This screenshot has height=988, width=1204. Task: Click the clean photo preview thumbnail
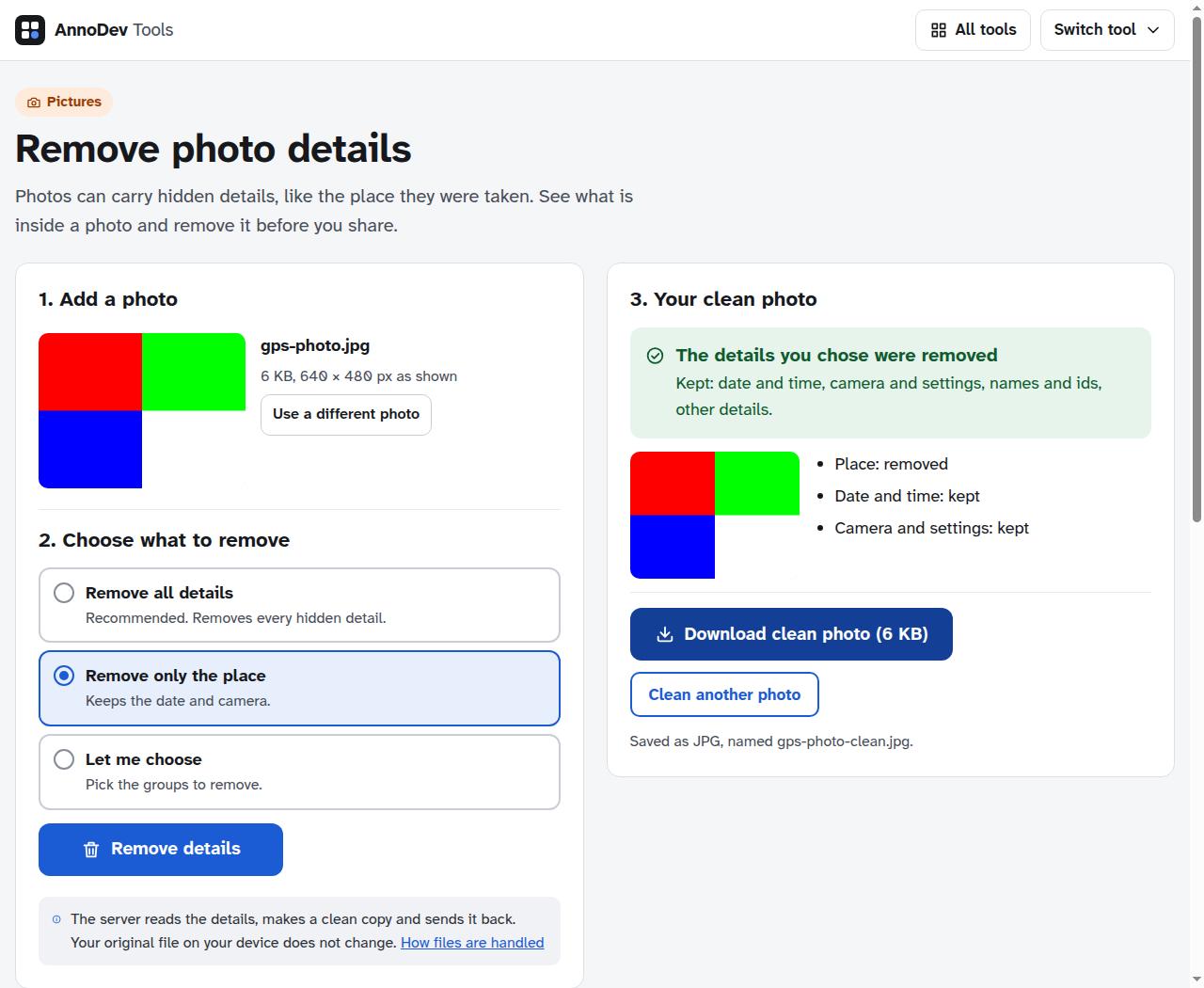click(715, 515)
